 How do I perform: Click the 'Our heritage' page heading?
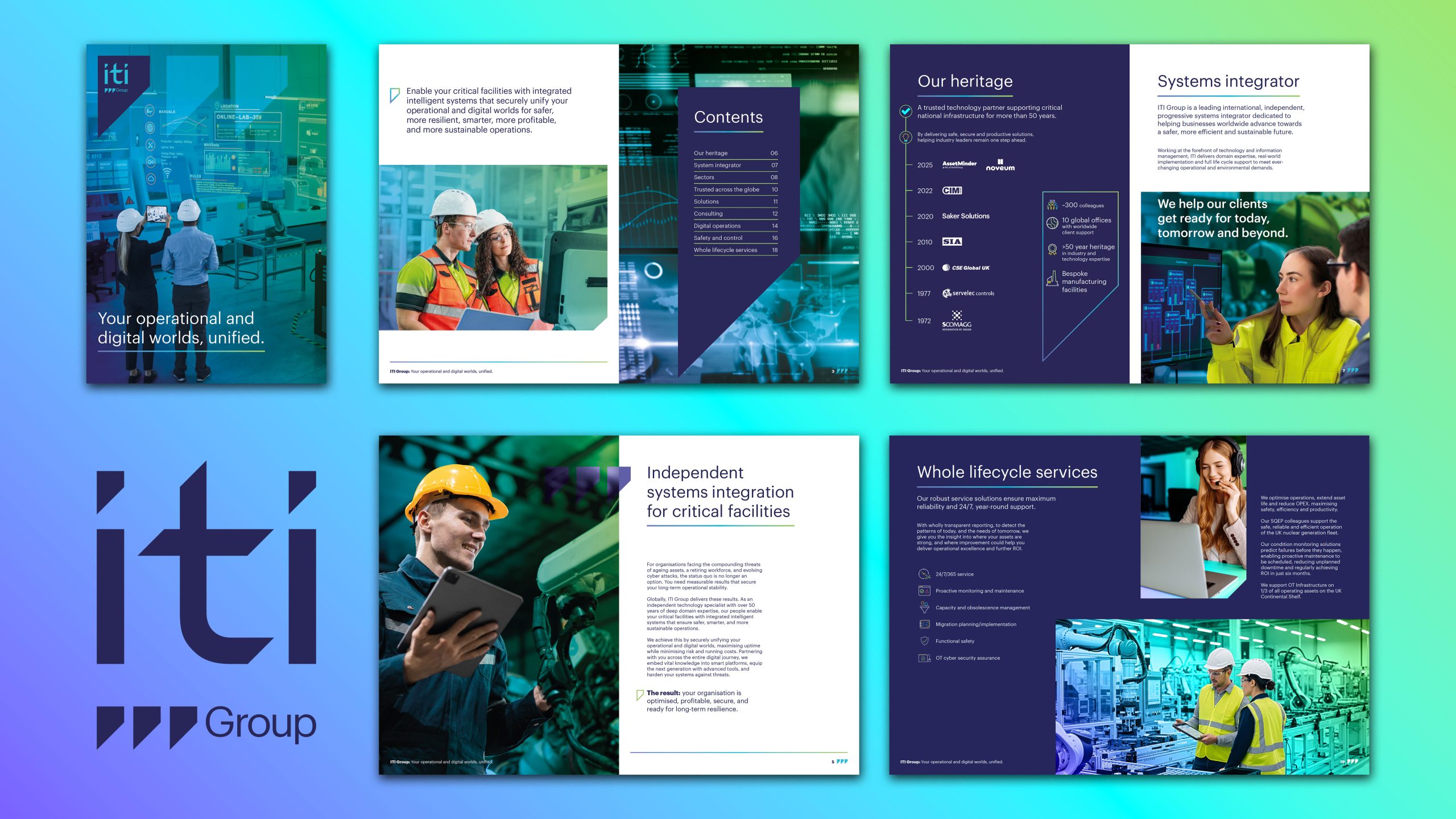click(965, 81)
